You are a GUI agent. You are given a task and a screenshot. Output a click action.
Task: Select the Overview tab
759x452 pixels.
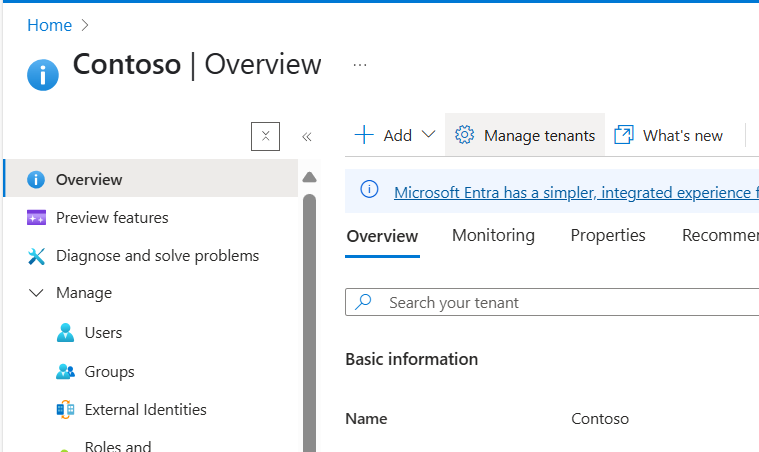point(382,236)
